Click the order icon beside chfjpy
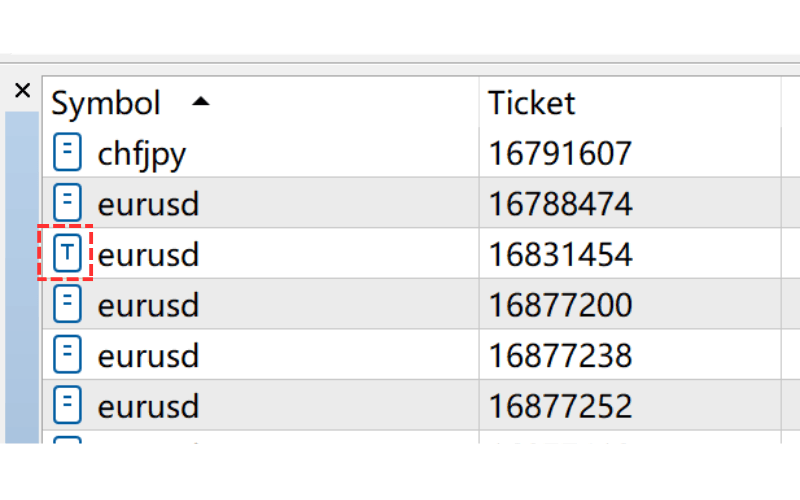 point(66,153)
